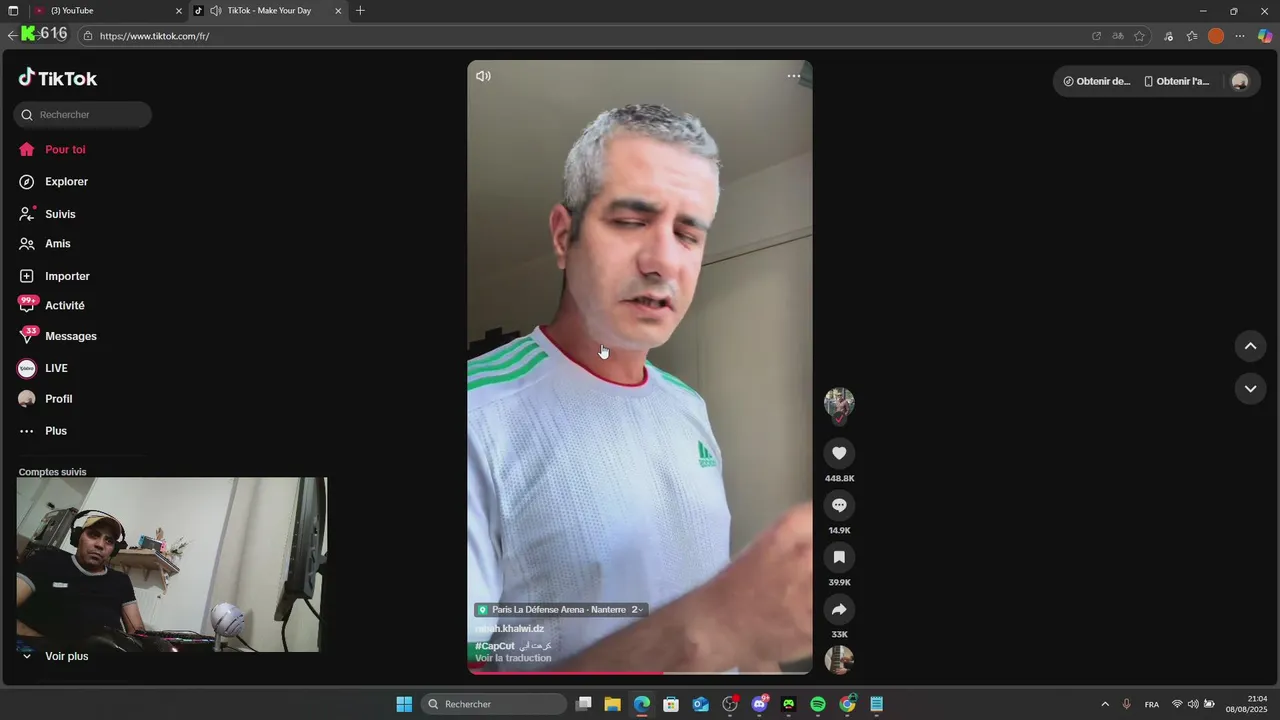This screenshot has height=720, width=1280.
Task: Open the Pour toi home feed
Action: click(x=52, y=149)
